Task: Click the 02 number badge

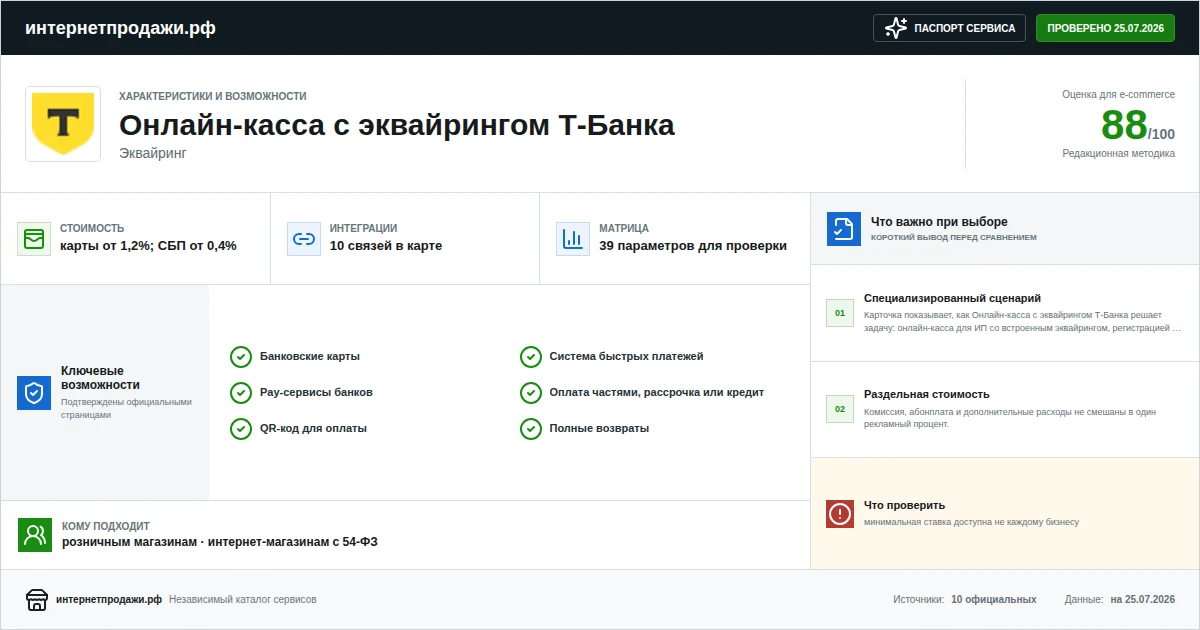Action: pyautogui.click(x=840, y=409)
